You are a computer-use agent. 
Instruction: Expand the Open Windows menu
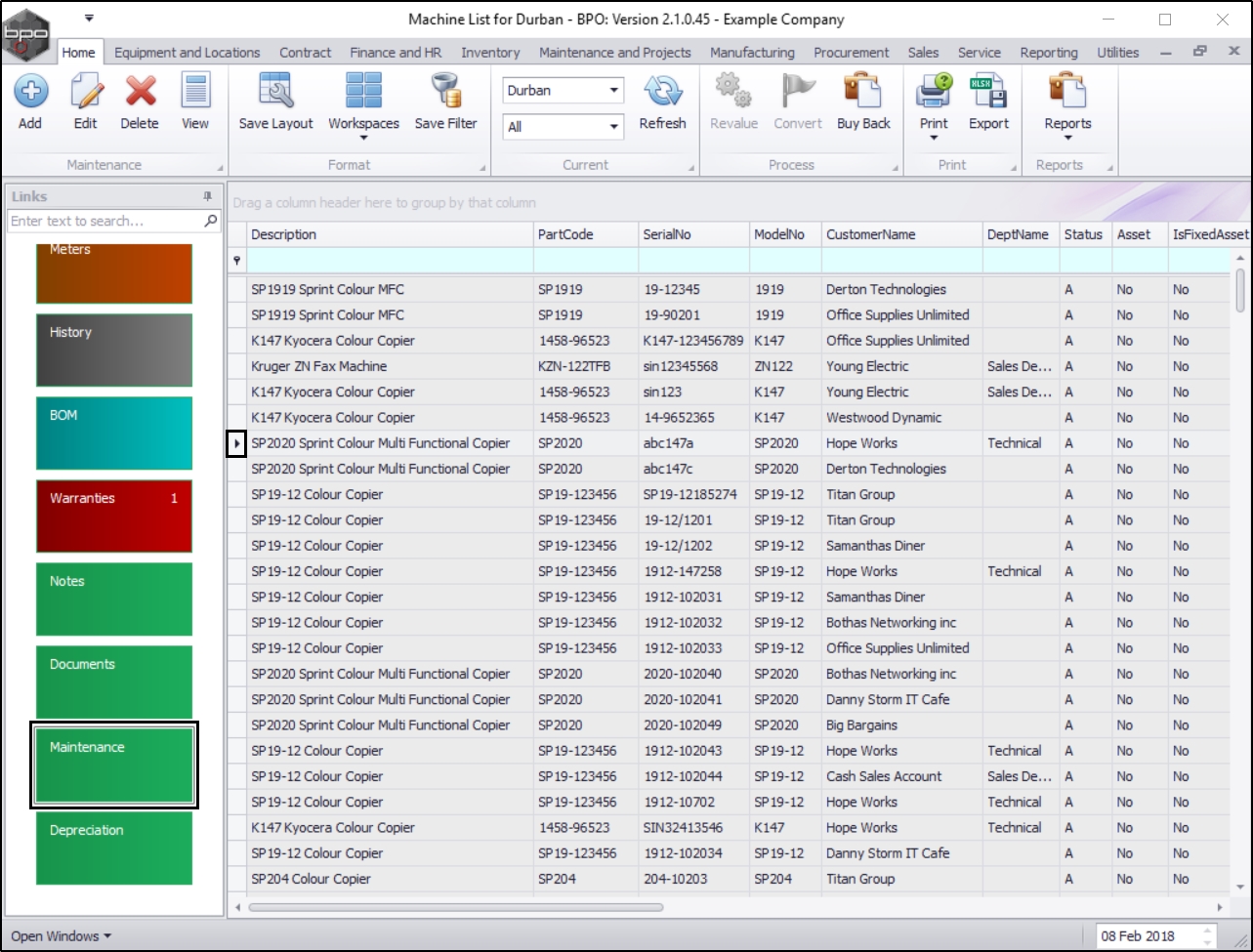(61, 936)
